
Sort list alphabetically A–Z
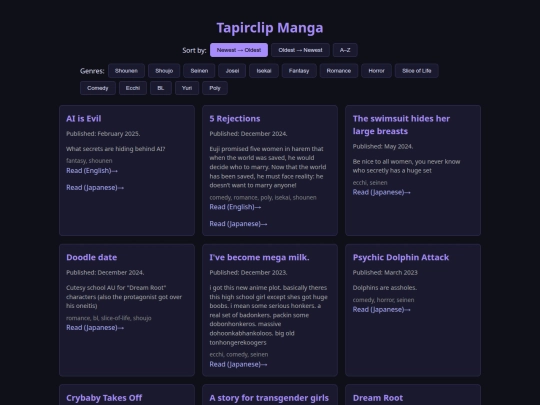click(345, 50)
